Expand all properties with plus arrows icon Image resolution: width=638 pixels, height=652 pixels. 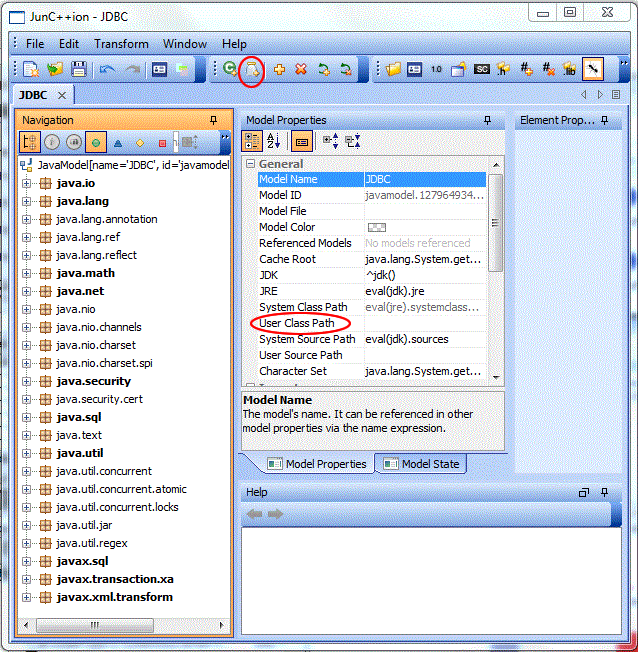point(331,141)
